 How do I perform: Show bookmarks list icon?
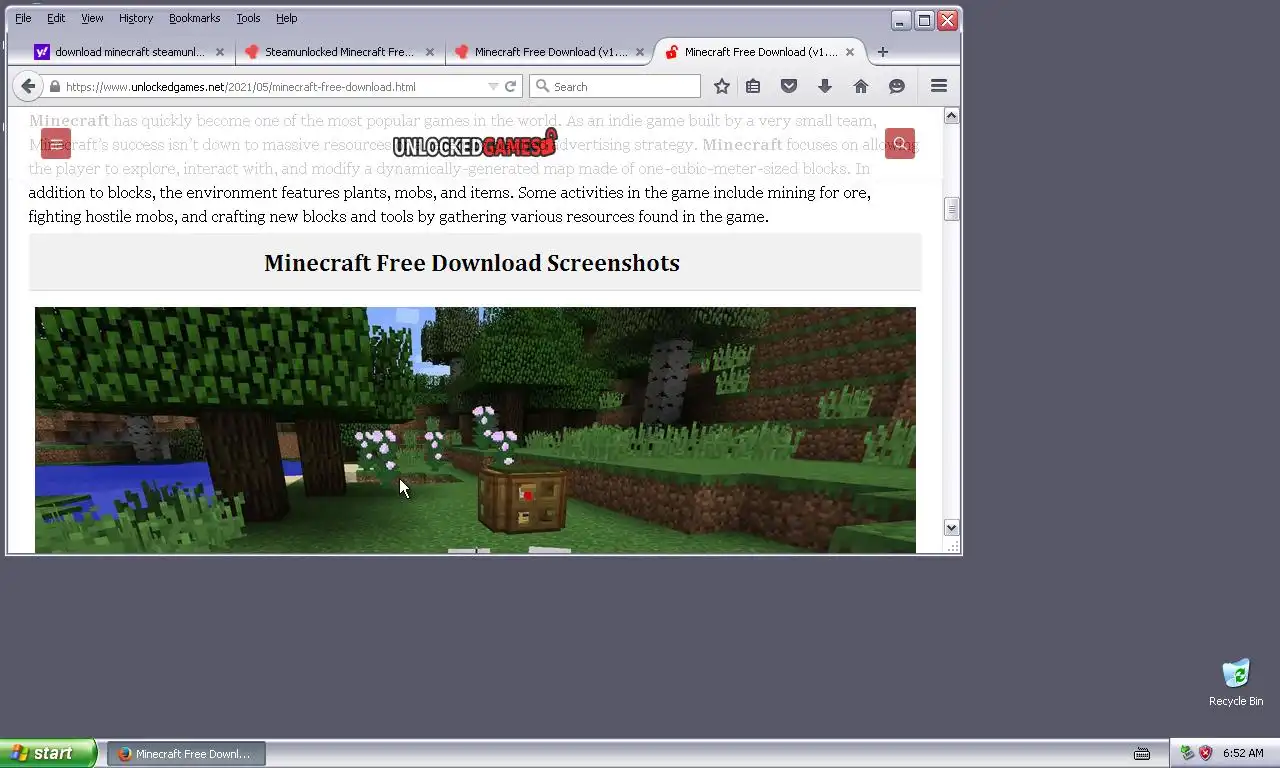point(753,87)
